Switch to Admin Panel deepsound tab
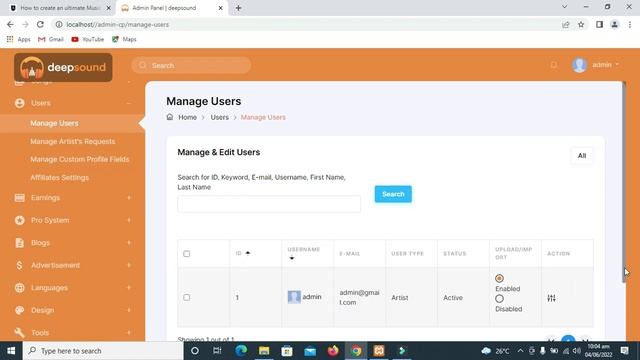The width and height of the screenshot is (640, 360). click(x=171, y=8)
